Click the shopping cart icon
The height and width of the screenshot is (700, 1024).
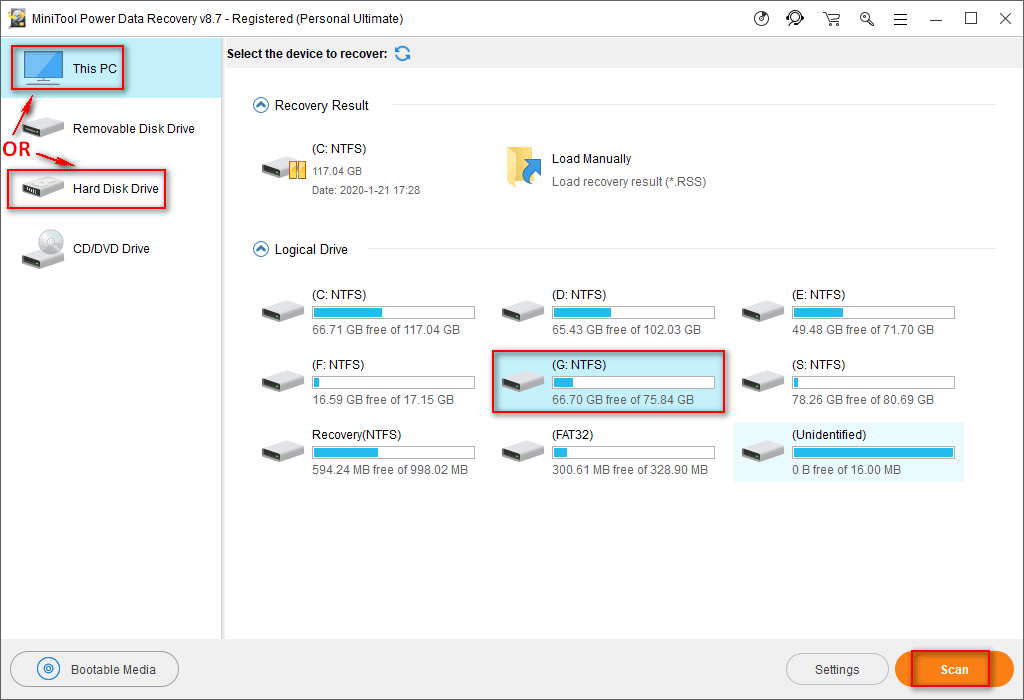pyautogui.click(x=831, y=18)
